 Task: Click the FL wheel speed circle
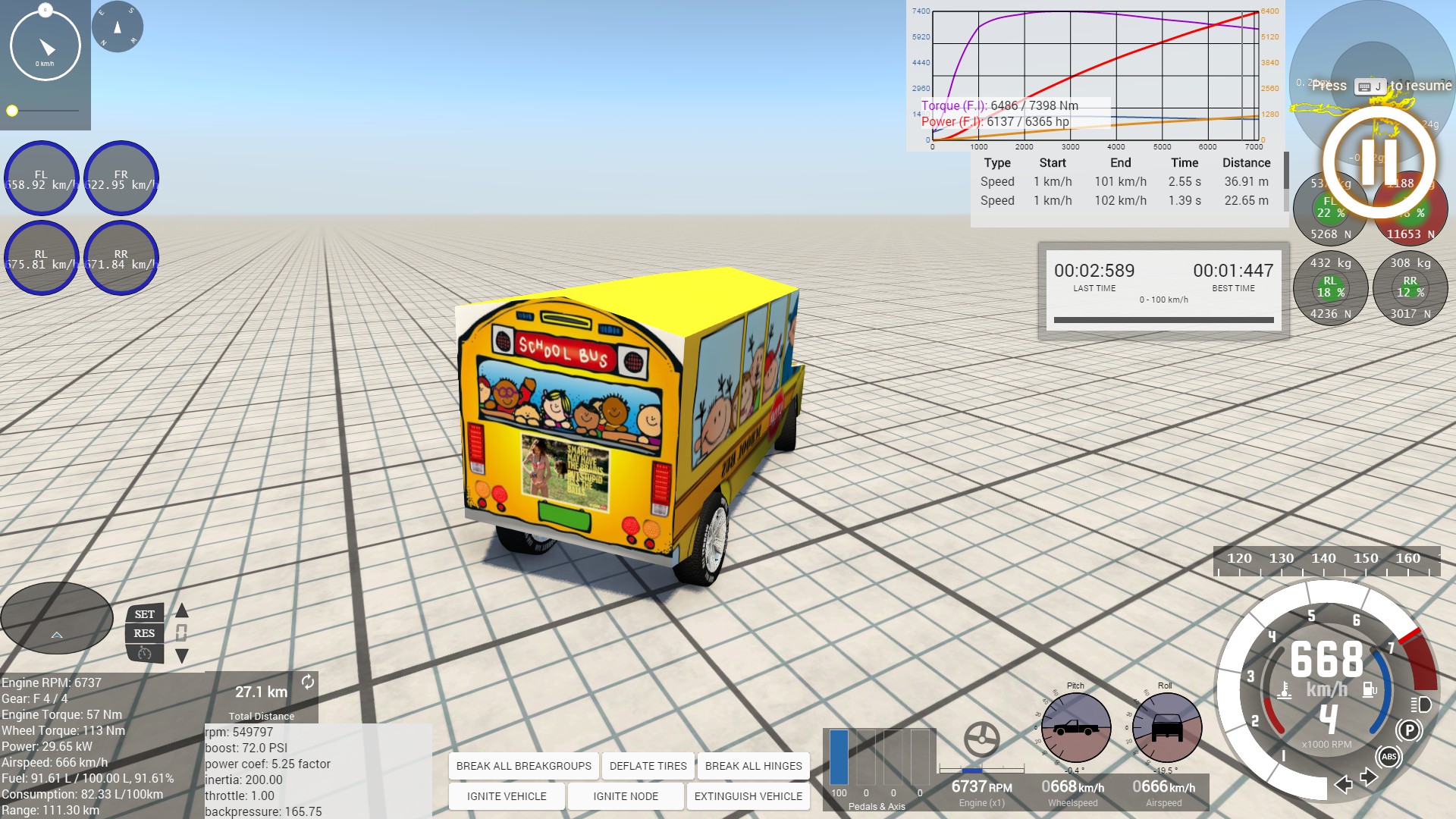42,179
